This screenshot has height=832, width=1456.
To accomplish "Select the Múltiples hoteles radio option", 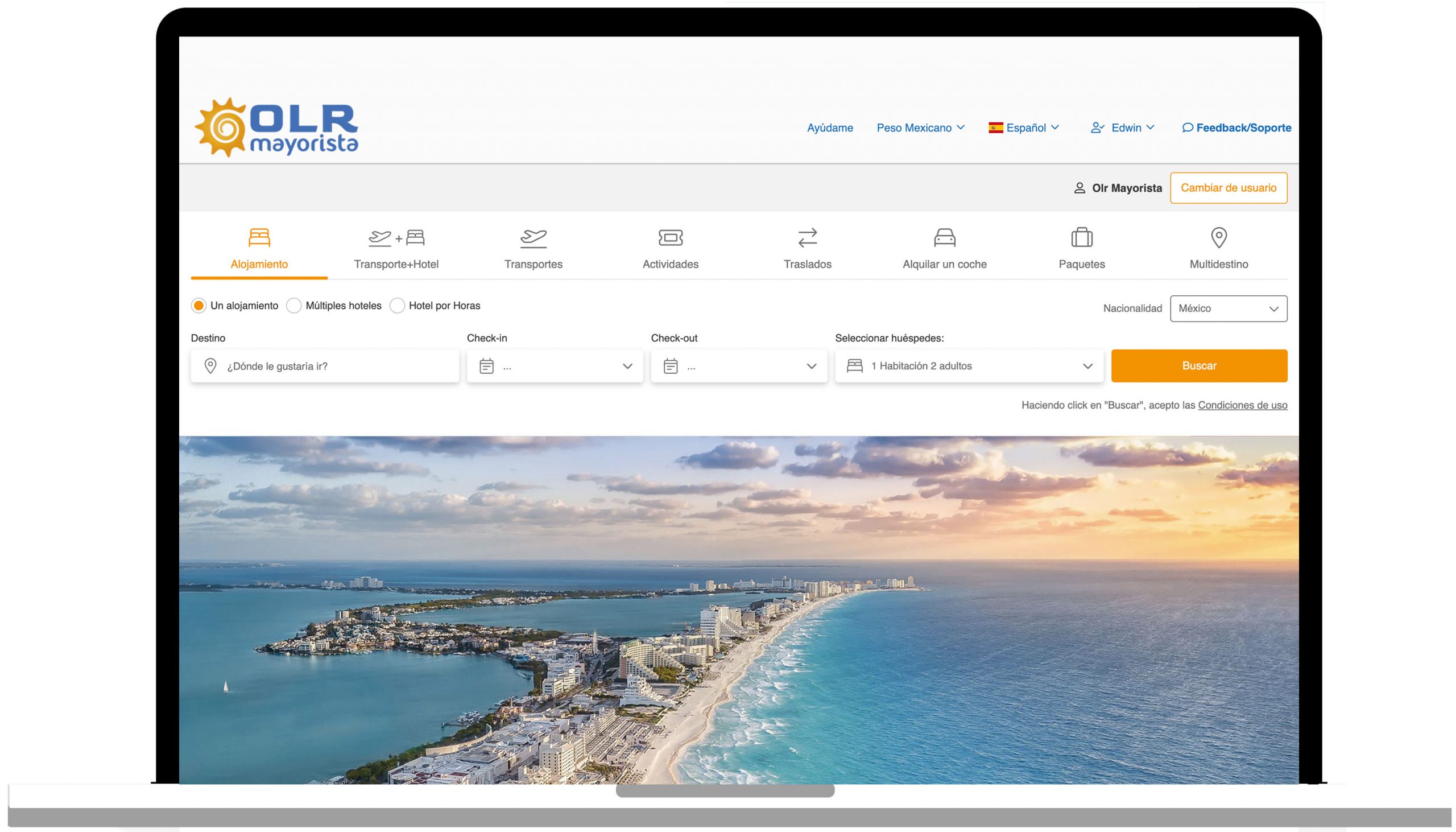I will [x=294, y=306].
